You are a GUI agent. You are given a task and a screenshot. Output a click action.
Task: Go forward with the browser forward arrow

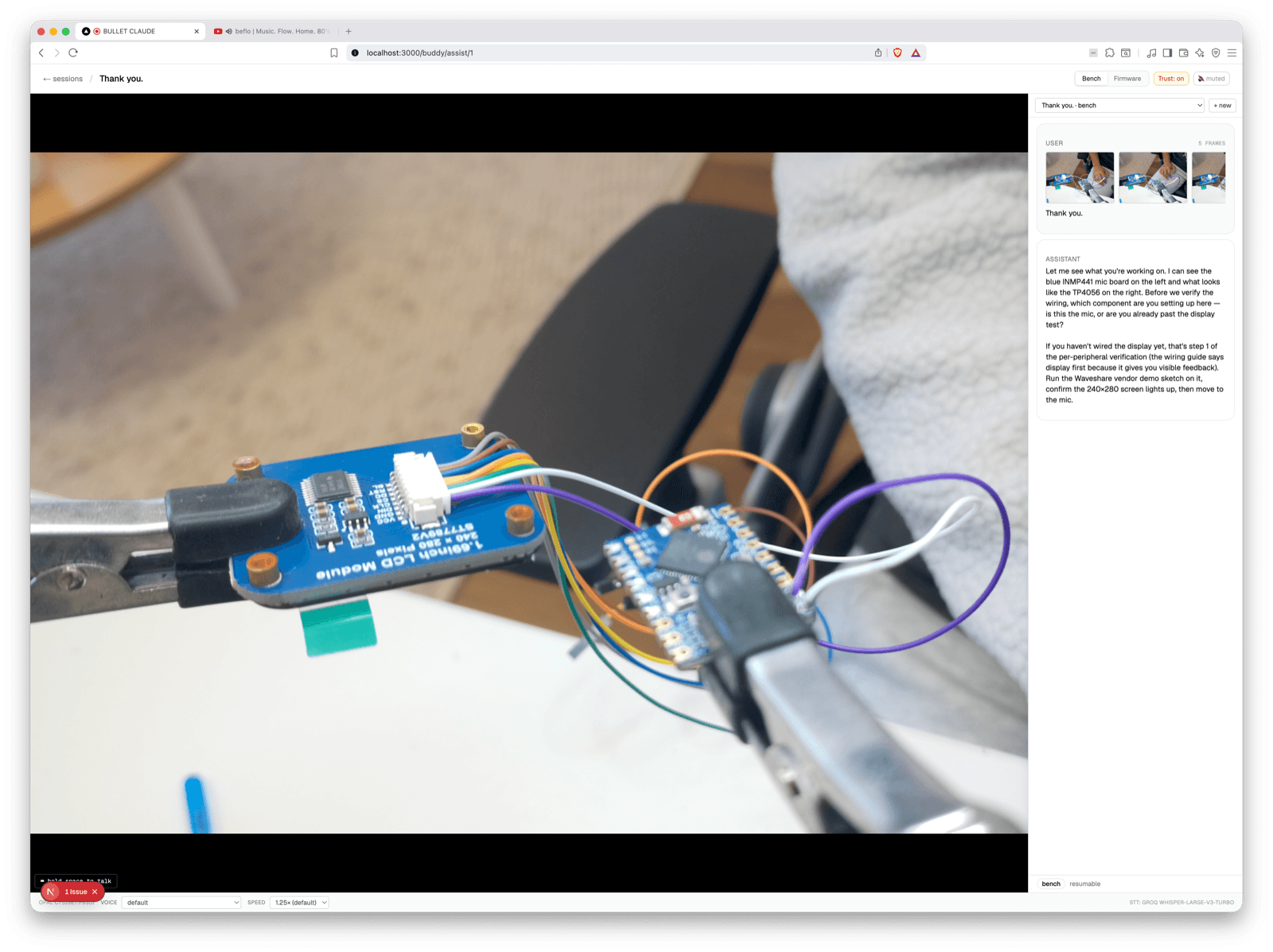[x=56, y=53]
